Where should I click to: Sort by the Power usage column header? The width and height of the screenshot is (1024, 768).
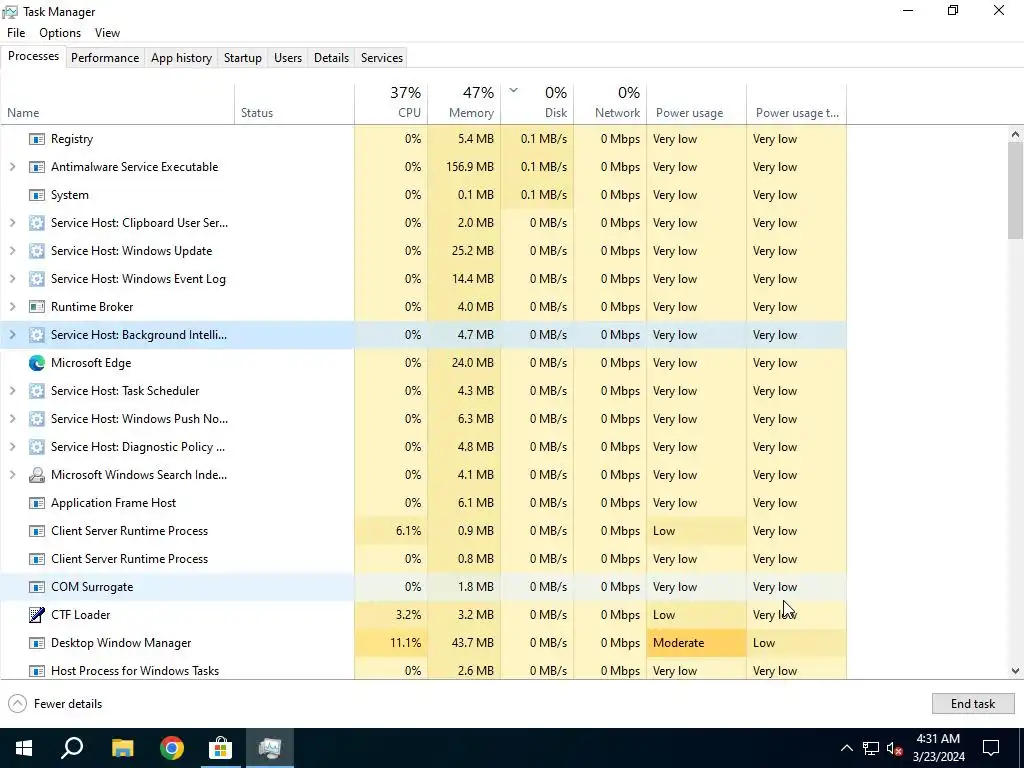point(697,104)
